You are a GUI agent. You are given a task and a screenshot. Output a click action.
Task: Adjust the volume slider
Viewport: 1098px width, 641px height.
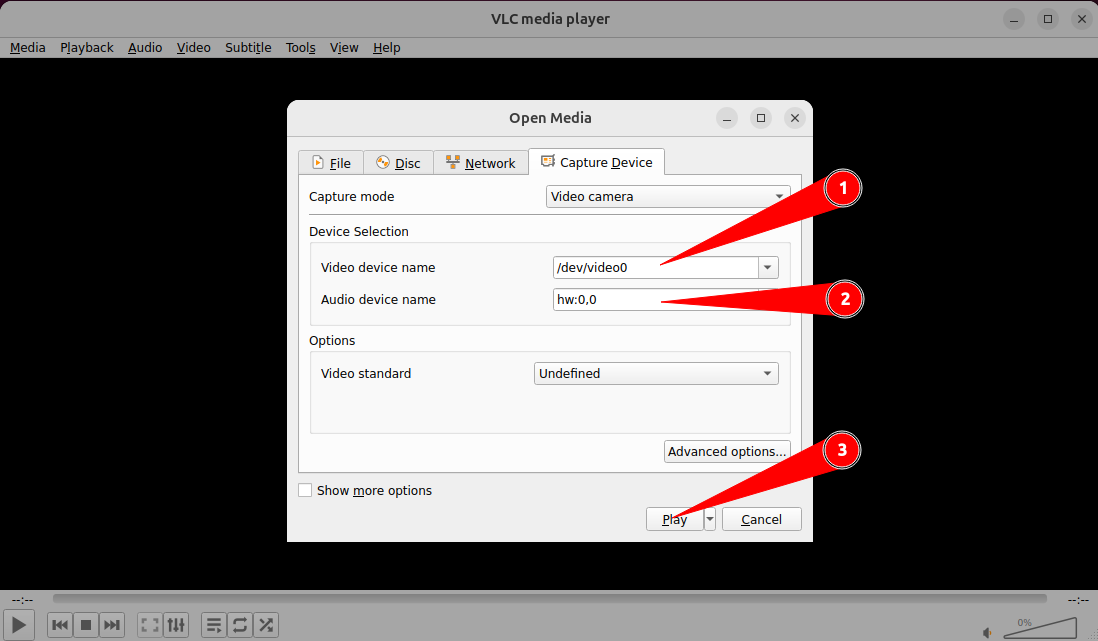click(1040, 628)
